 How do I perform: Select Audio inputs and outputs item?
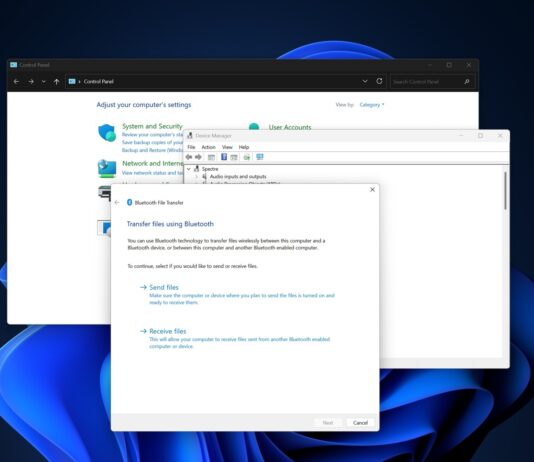pos(238,176)
